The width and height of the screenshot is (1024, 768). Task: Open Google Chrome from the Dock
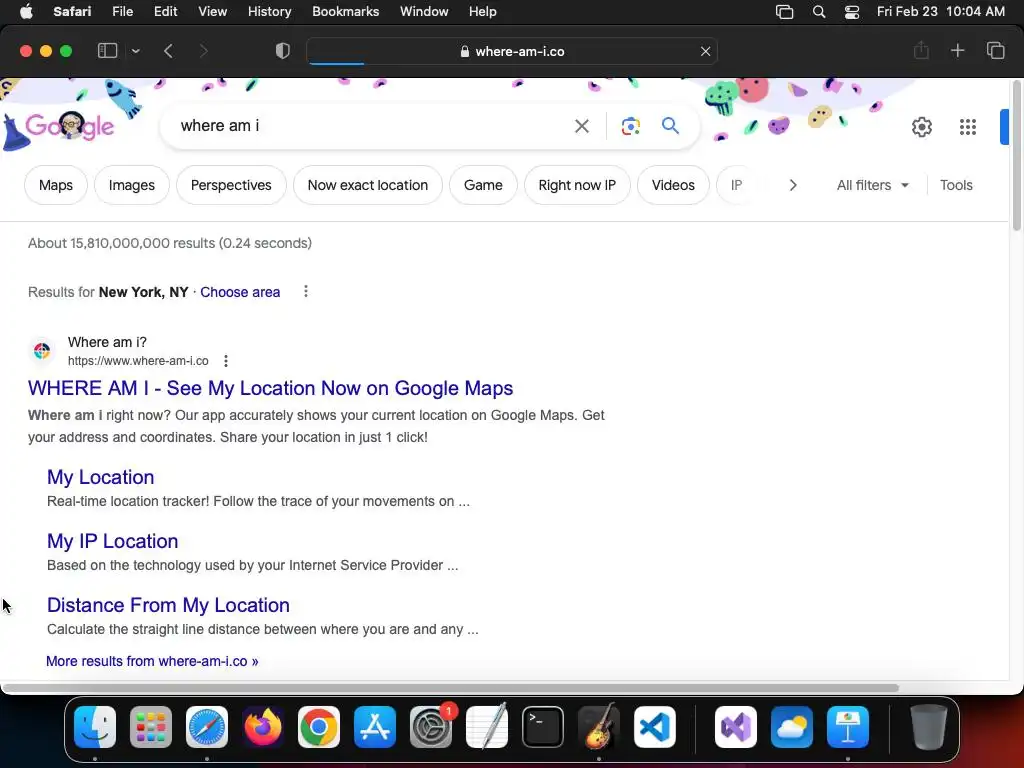pos(319,727)
